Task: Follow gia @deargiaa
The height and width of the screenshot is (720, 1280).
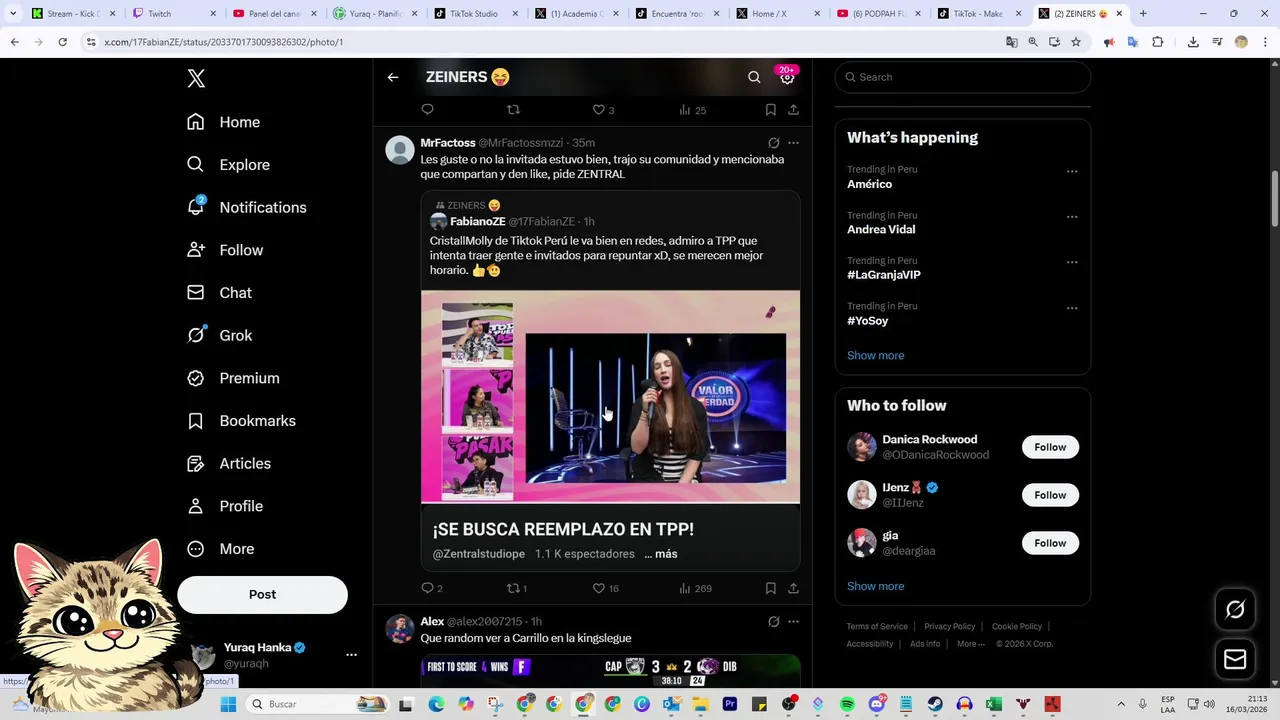Action: coord(1050,543)
